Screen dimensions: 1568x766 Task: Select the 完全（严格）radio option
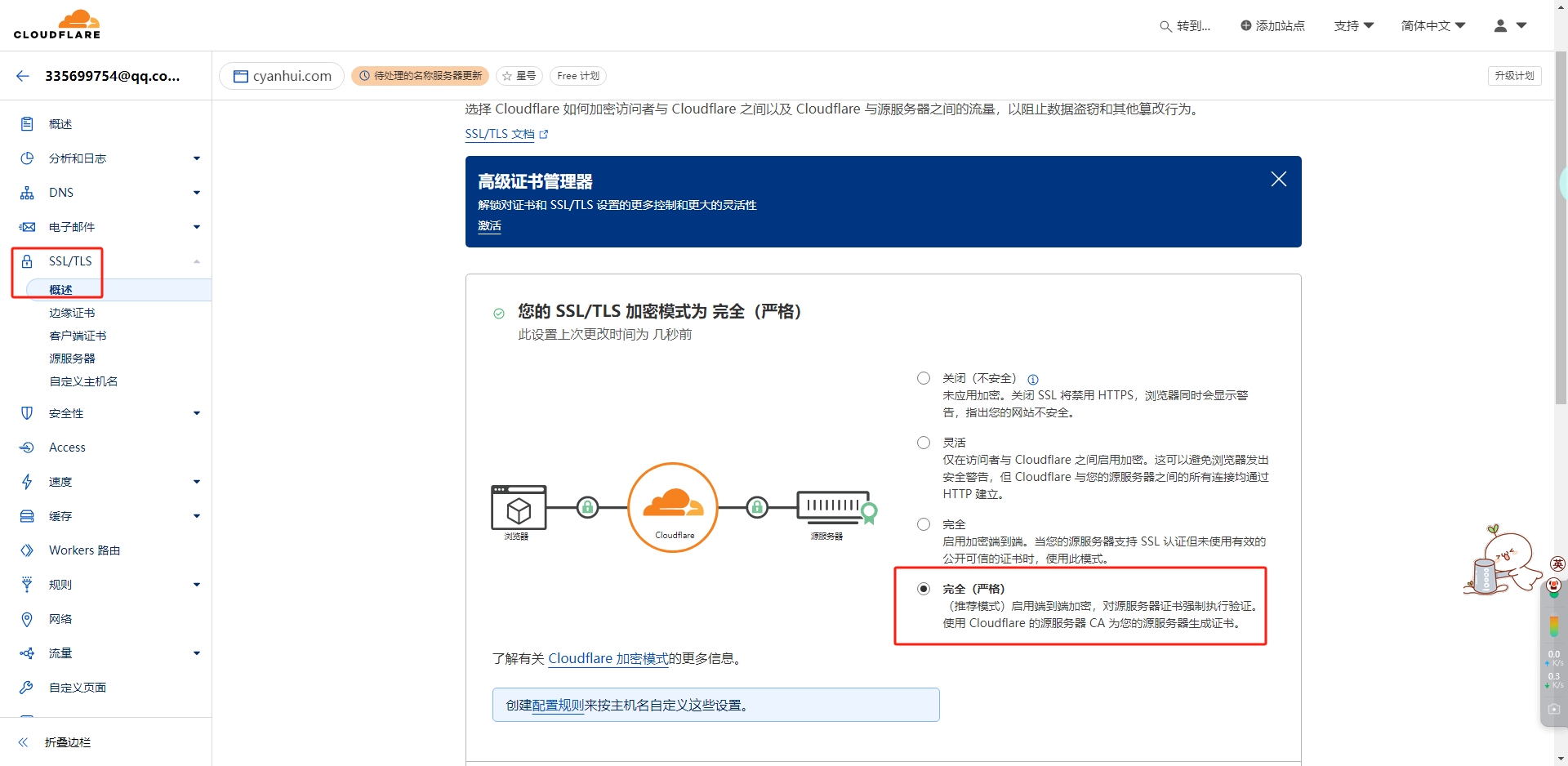coord(924,589)
